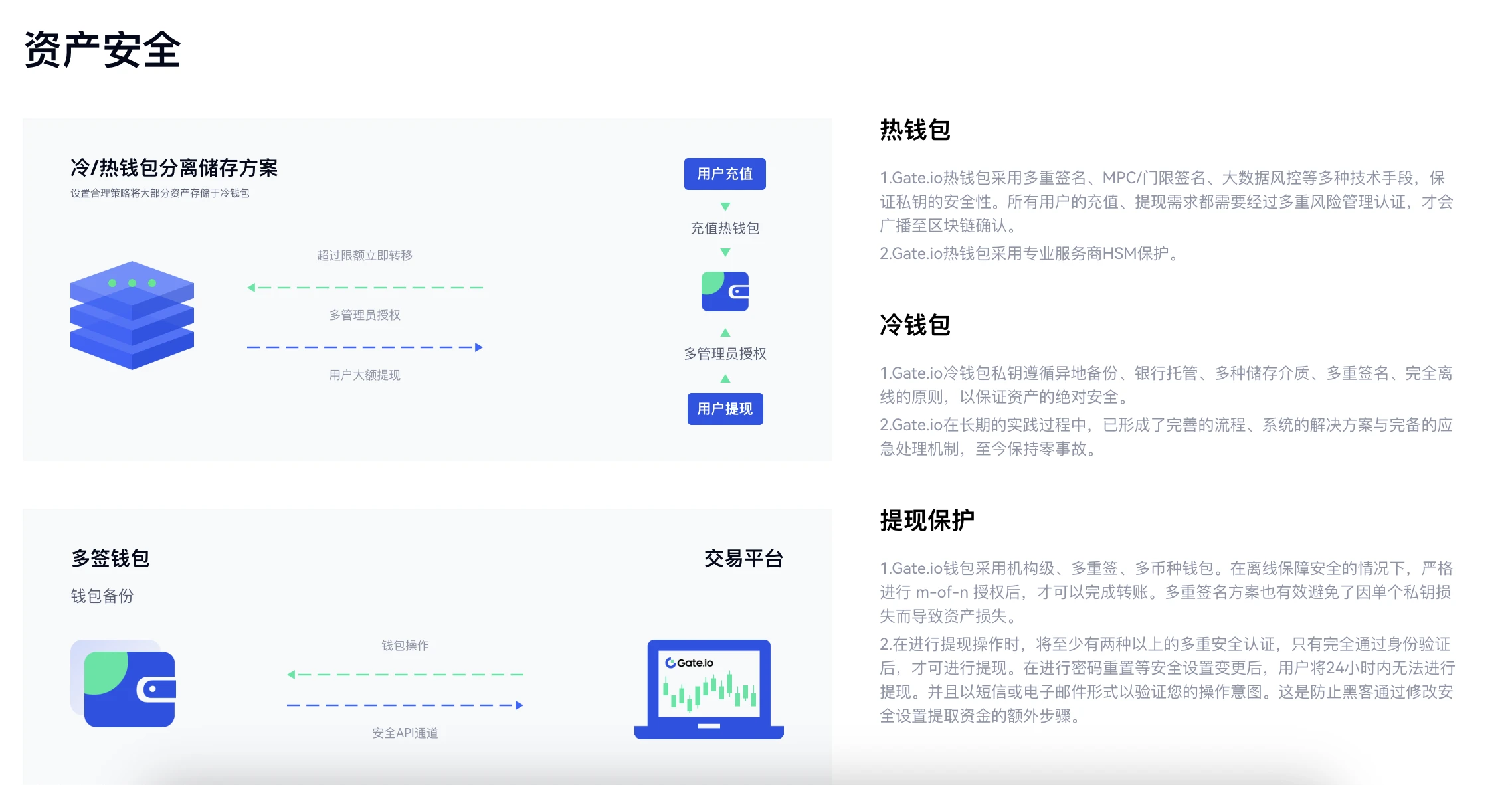Click the 充值热钱包 label in the flow

click(724, 228)
